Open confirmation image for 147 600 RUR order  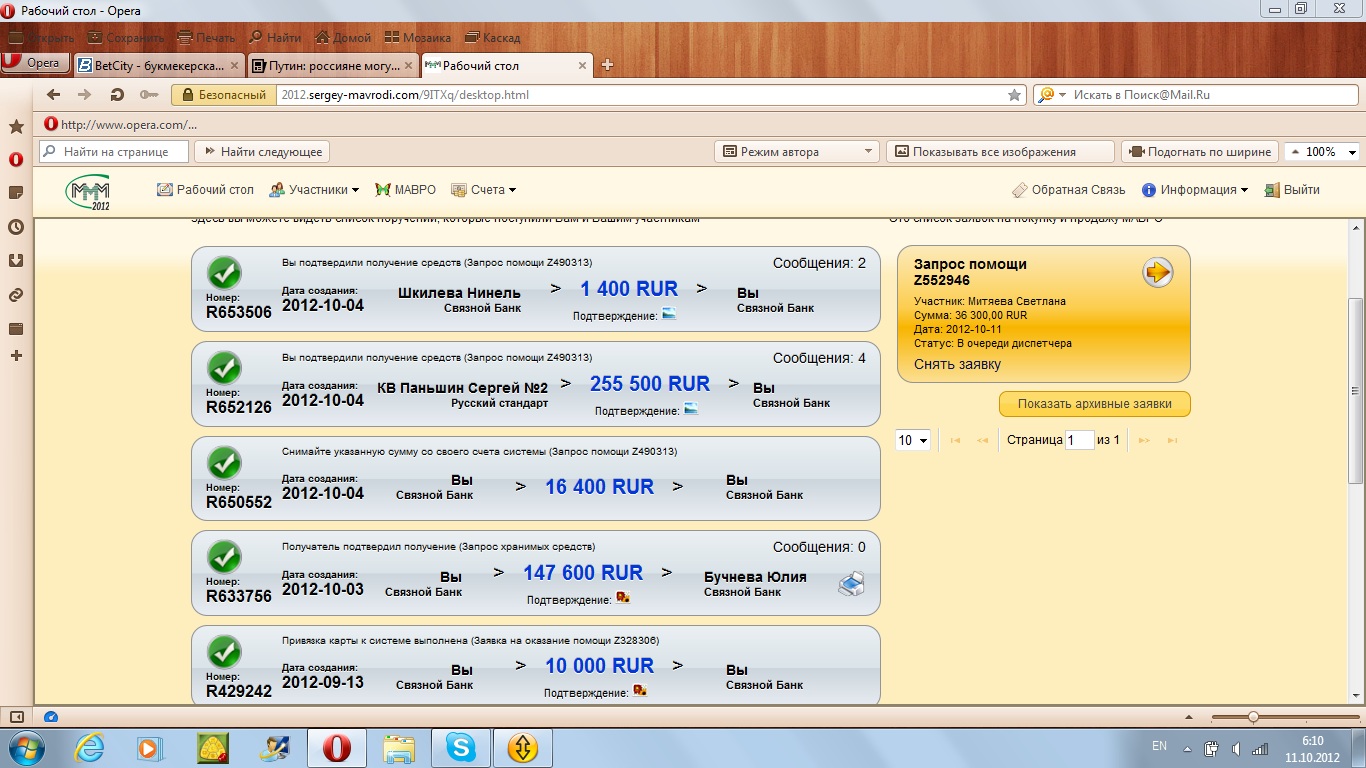coord(623,598)
